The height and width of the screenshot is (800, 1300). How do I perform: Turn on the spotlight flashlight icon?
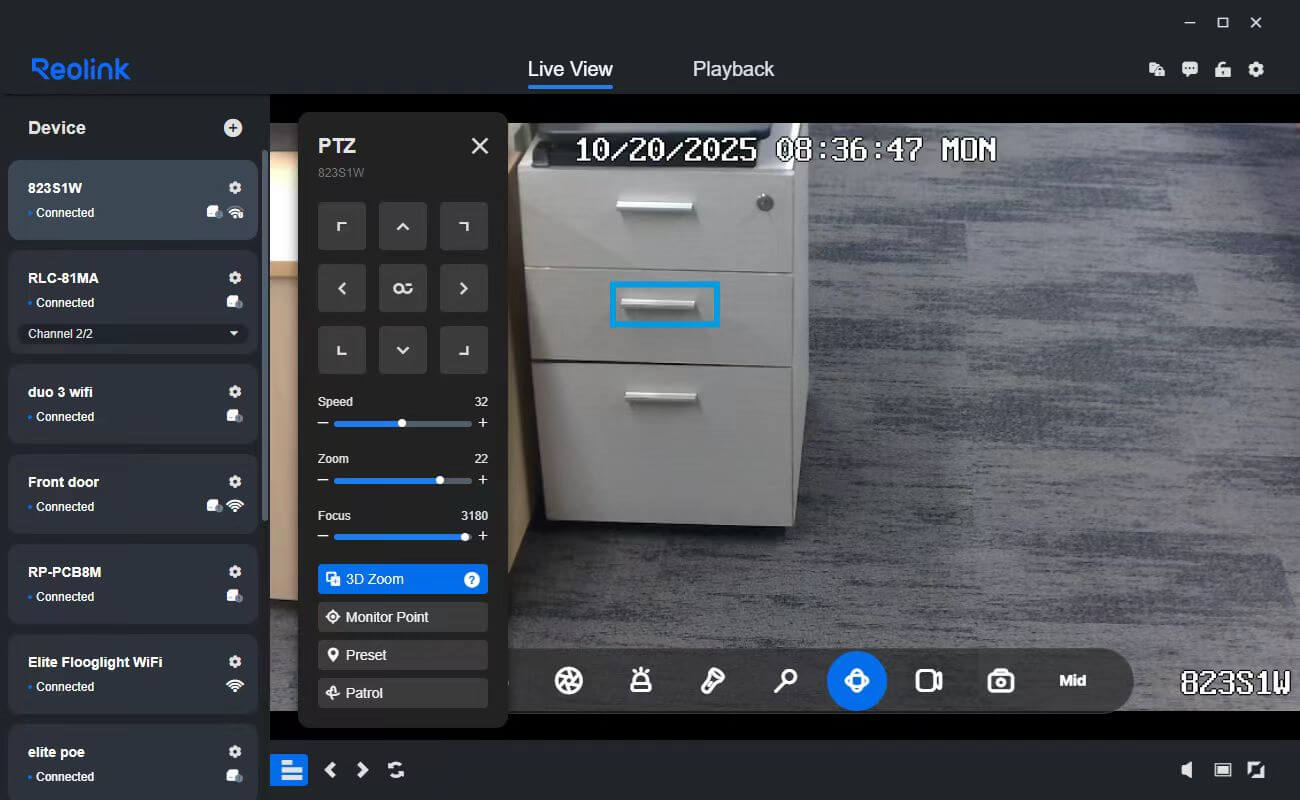coord(712,681)
